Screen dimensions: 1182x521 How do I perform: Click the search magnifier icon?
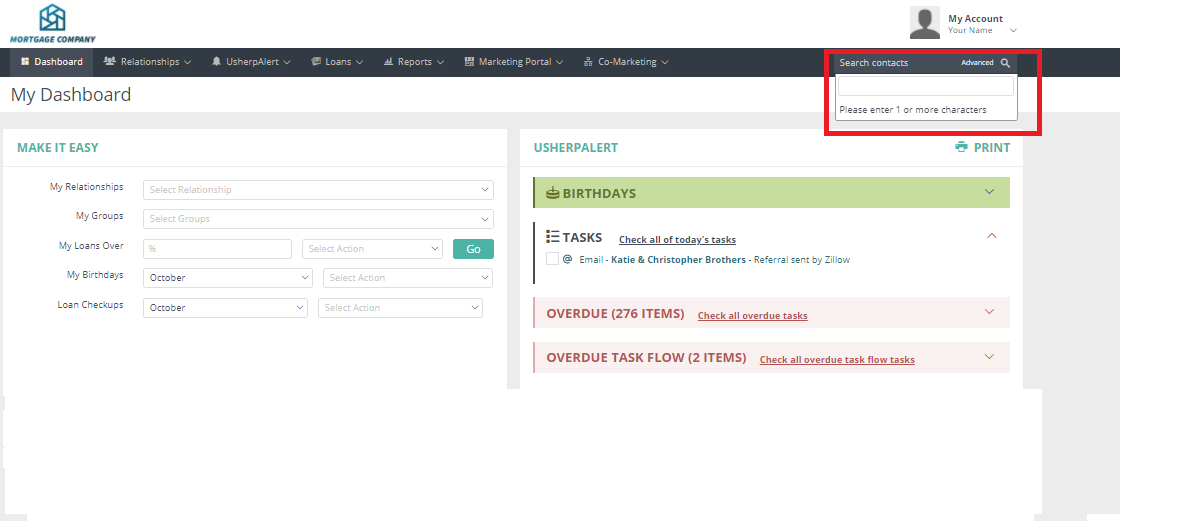click(x=1005, y=63)
